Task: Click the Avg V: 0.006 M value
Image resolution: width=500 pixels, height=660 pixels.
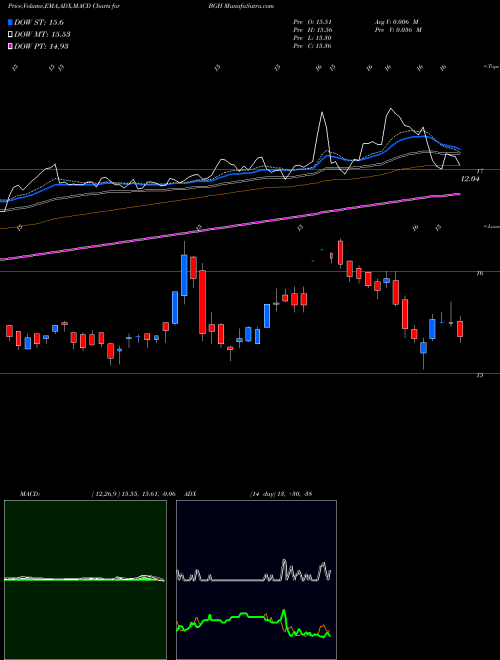Action: (x=397, y=22)
